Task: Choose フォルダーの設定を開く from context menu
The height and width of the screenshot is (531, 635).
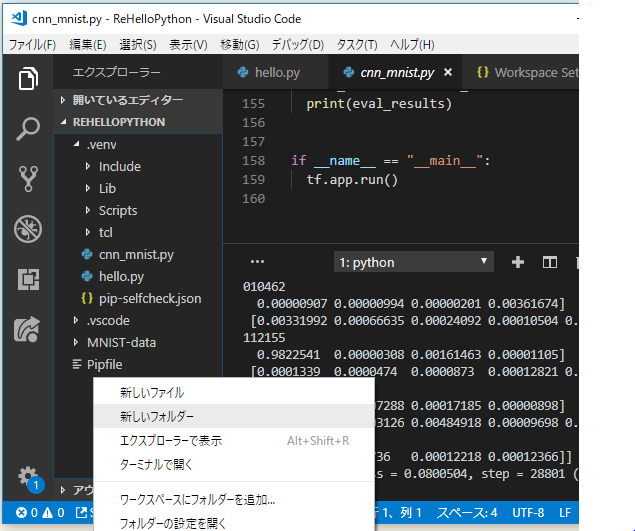Action: coord(234,522)
